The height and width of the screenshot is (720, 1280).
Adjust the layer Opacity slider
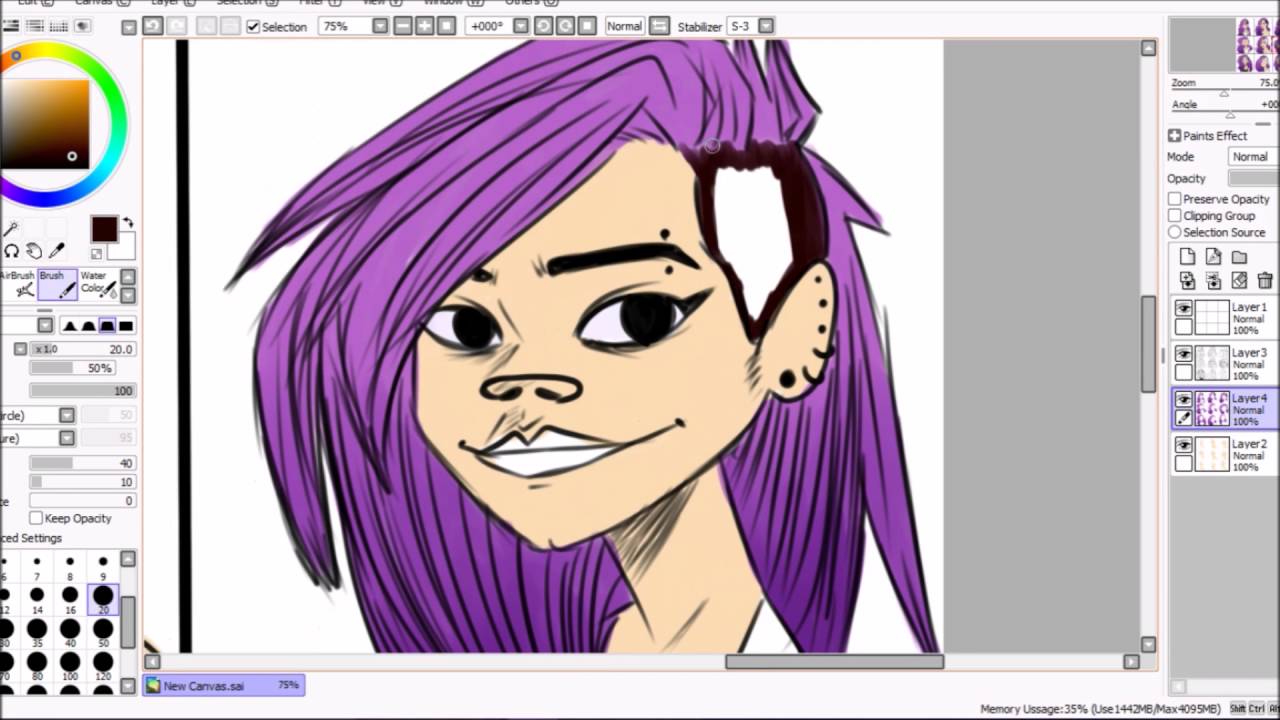coord(1254,178)
